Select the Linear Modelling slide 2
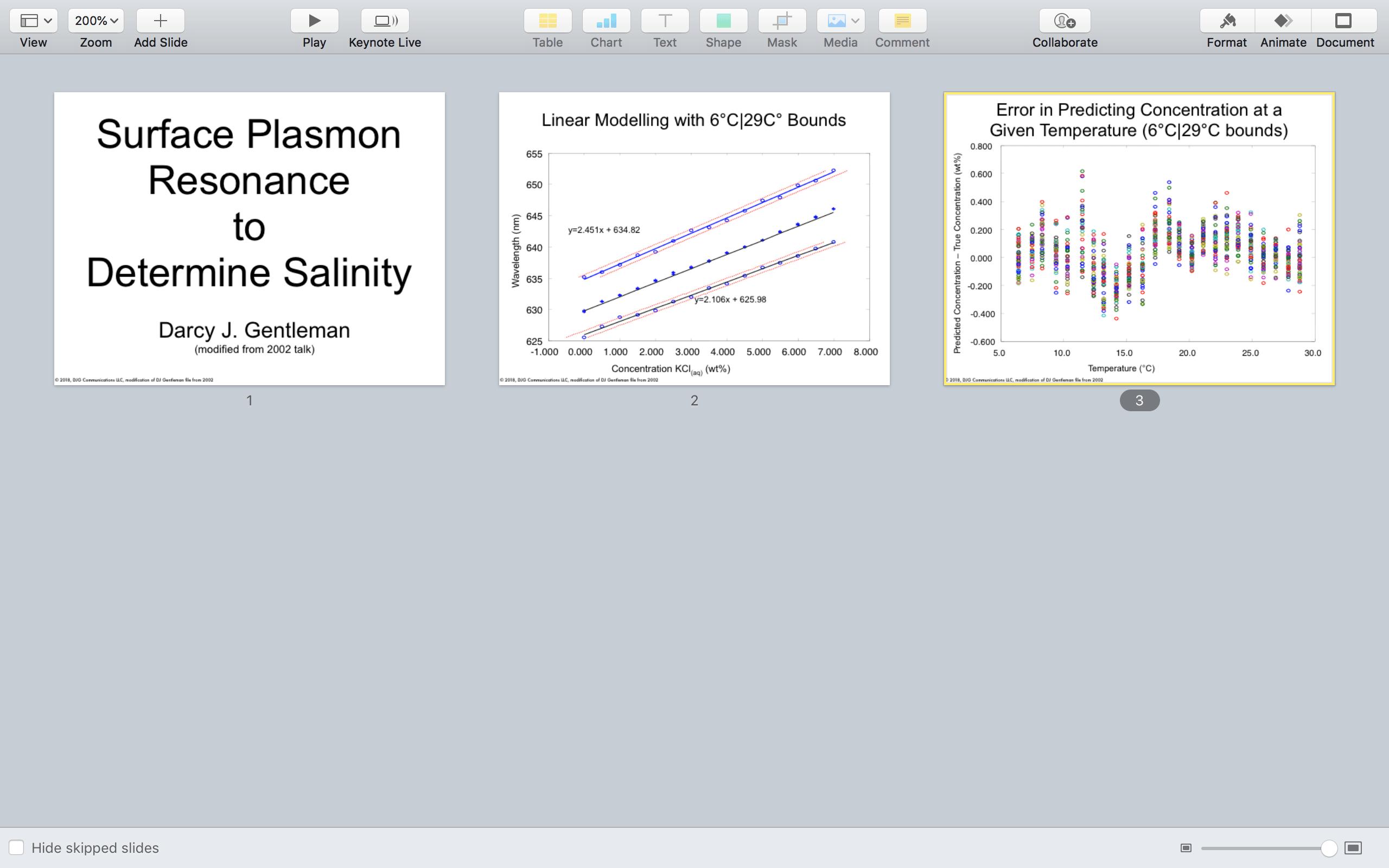This screenshot has width=1389, height=868. click(694, 238)
